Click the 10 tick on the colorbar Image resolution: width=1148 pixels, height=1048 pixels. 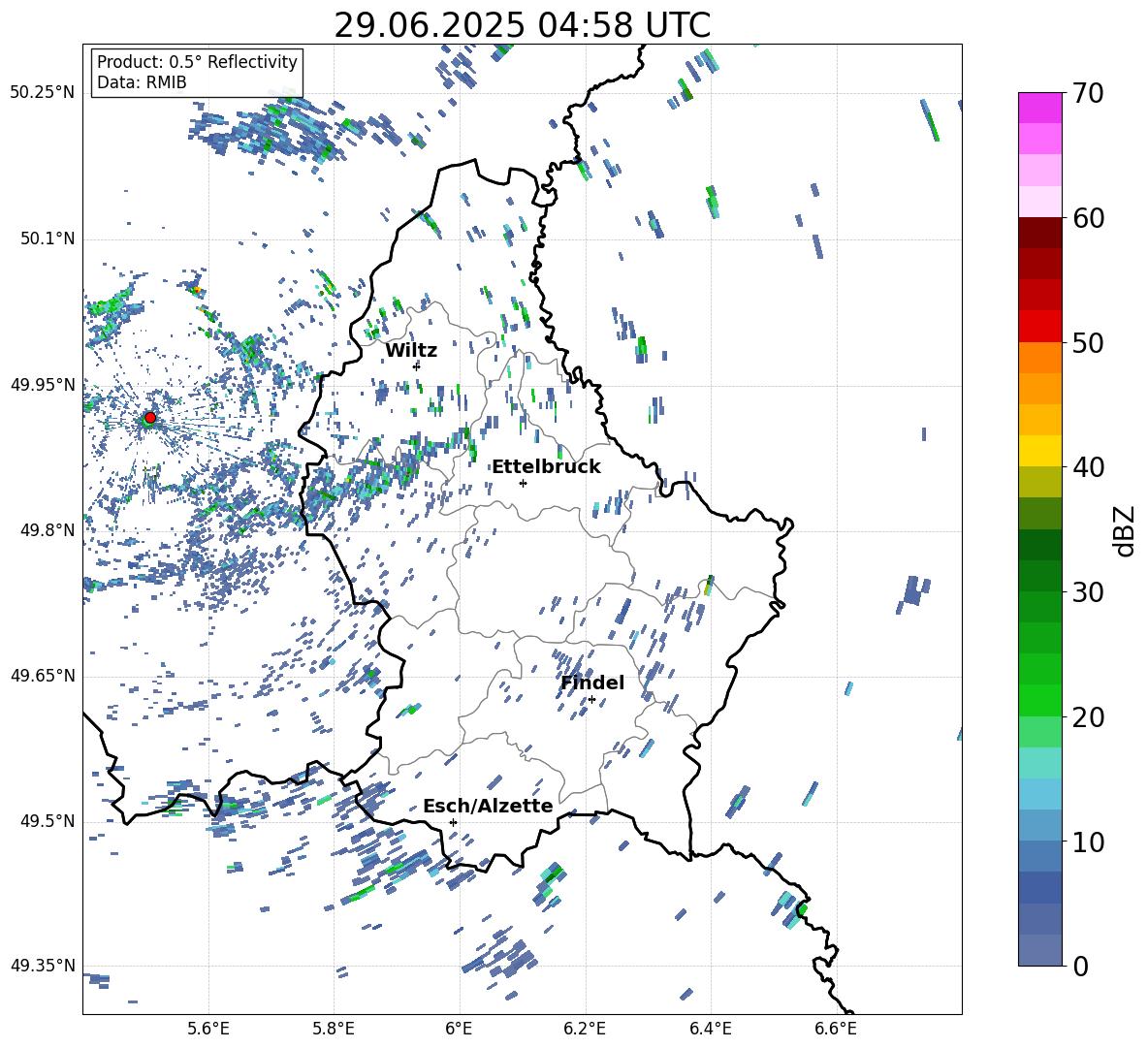pyautogui.click(x=1088, y=842)
